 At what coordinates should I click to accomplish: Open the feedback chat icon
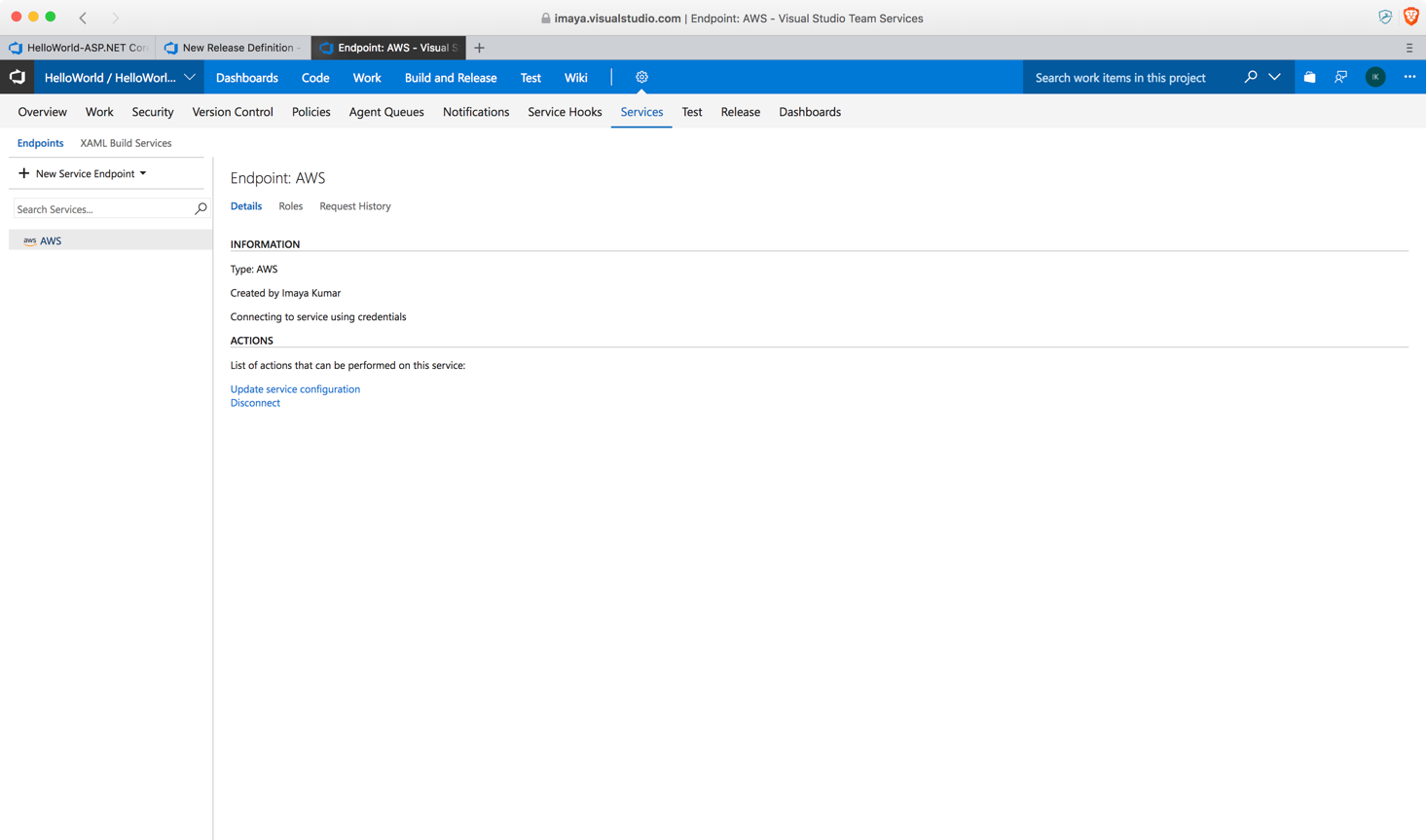[1340, 77]
